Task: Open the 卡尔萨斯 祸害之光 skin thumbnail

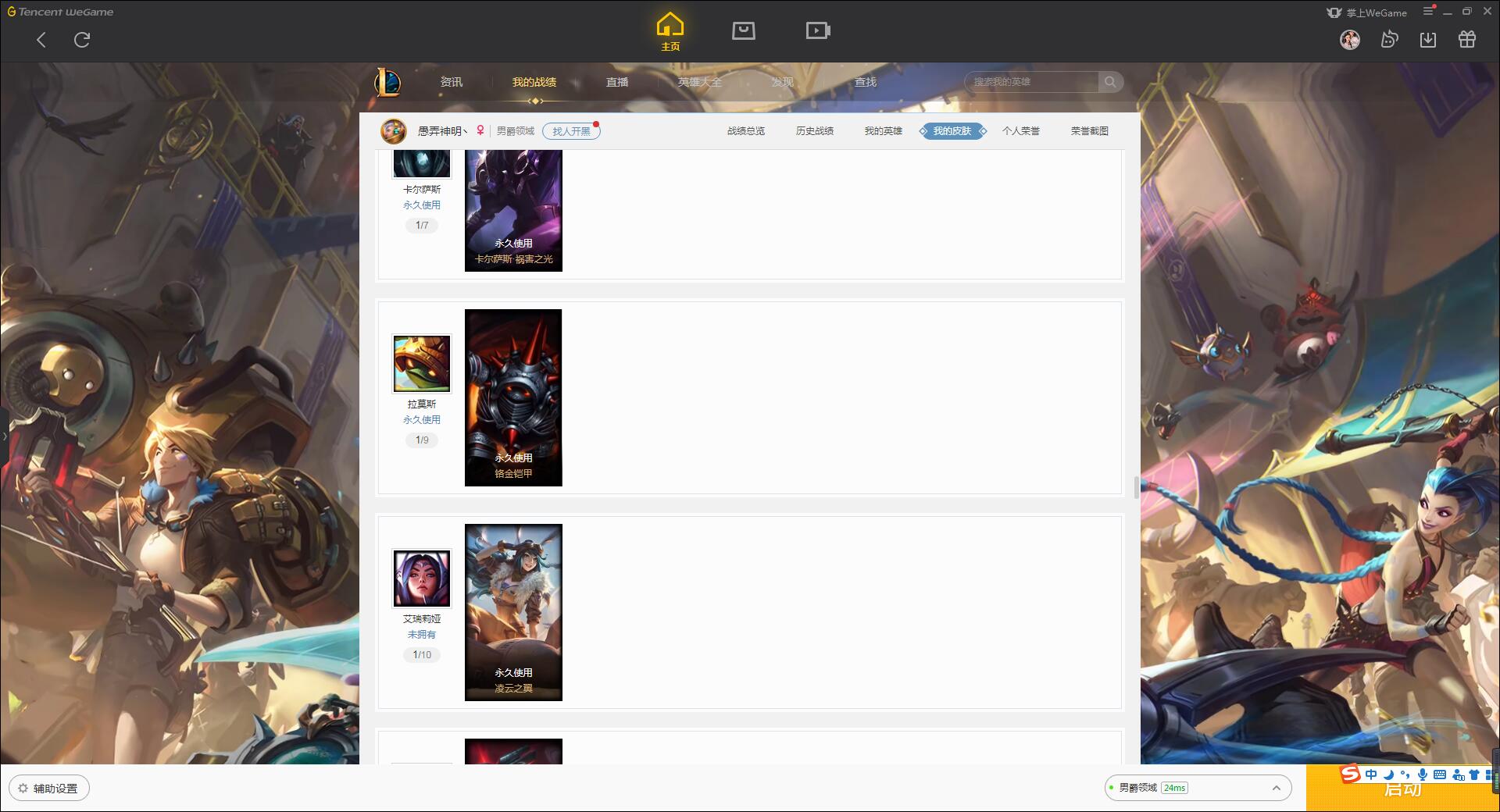Action: (x=513, y=211)
